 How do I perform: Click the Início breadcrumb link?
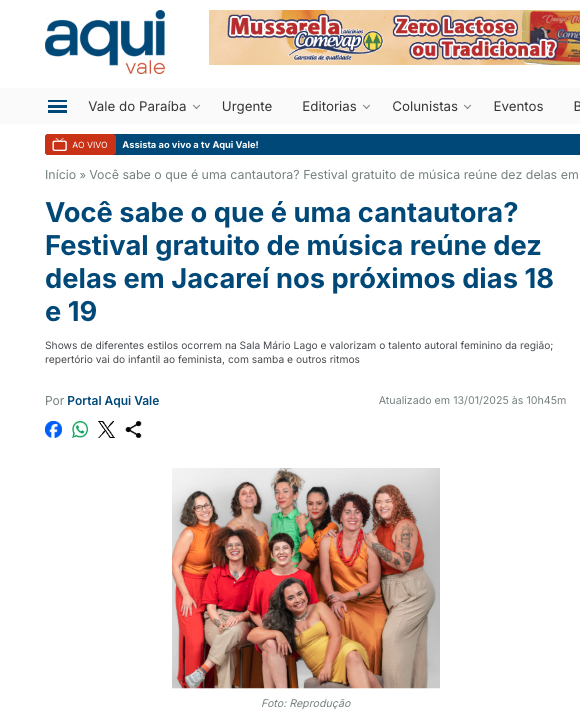[60, 175]
